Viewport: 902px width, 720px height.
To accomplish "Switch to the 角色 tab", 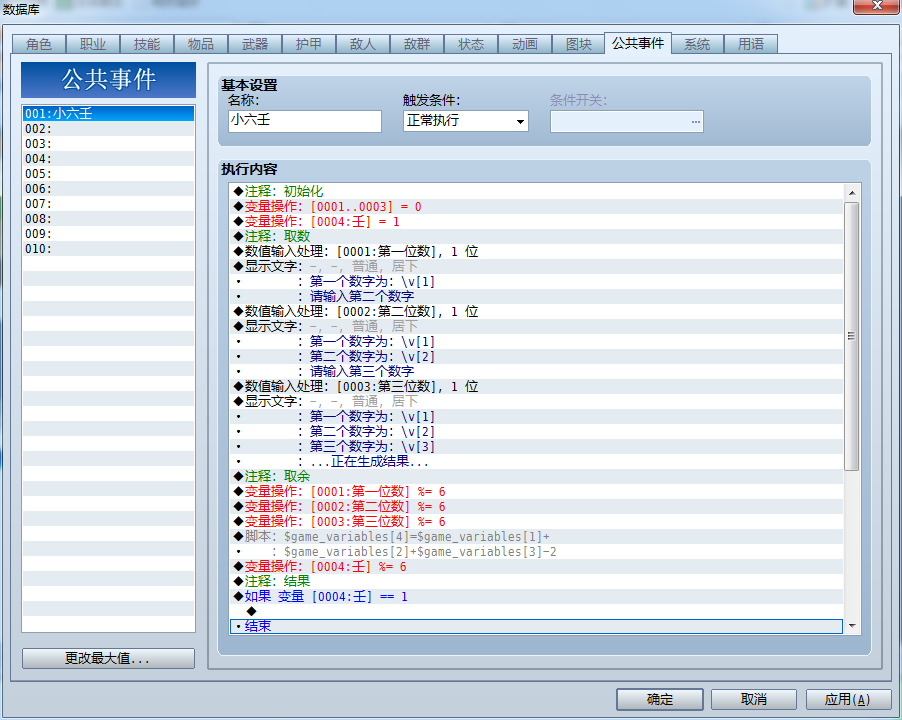I will pyautogui.click(x=39, y=44).
